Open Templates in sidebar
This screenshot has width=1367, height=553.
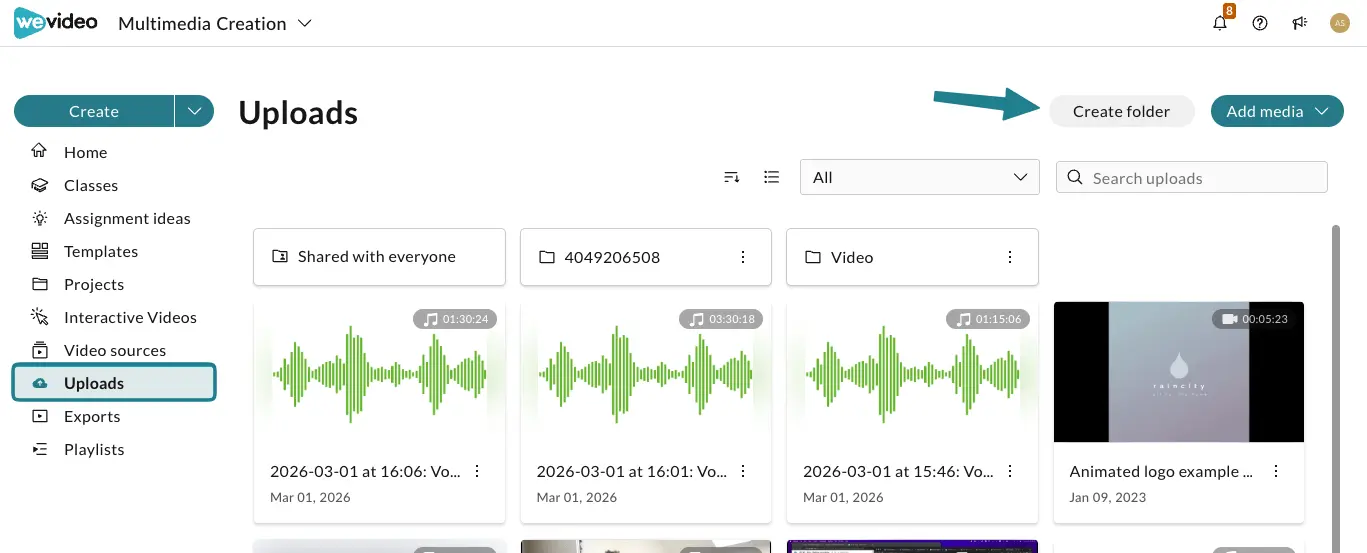[x=101, y=251]
